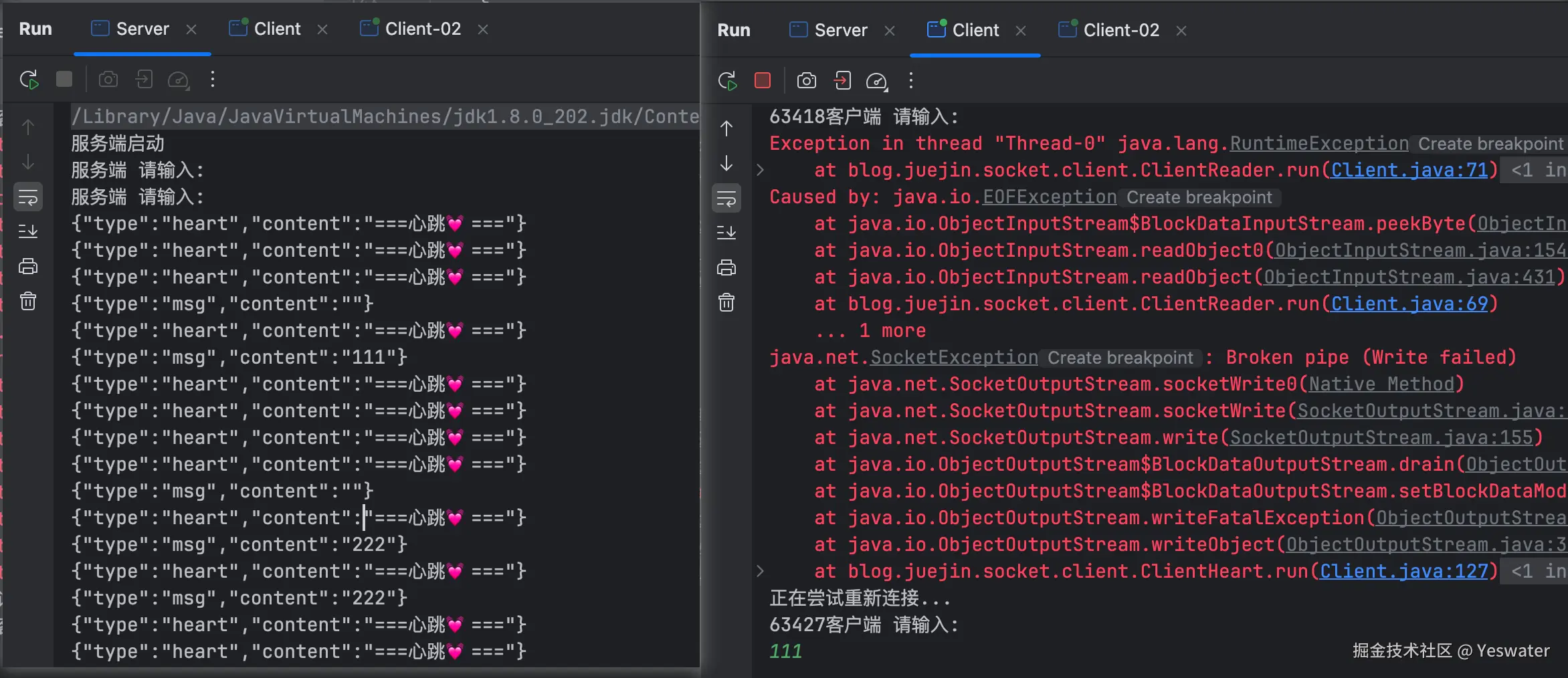Toggle Scroll to end in right console

(x=726, y=233)
